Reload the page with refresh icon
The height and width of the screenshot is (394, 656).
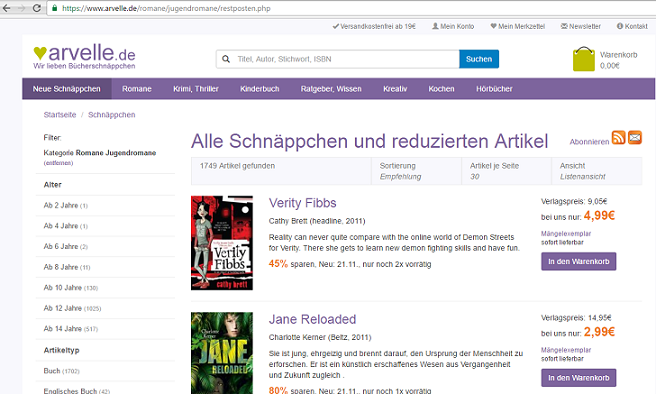point(36,8)
